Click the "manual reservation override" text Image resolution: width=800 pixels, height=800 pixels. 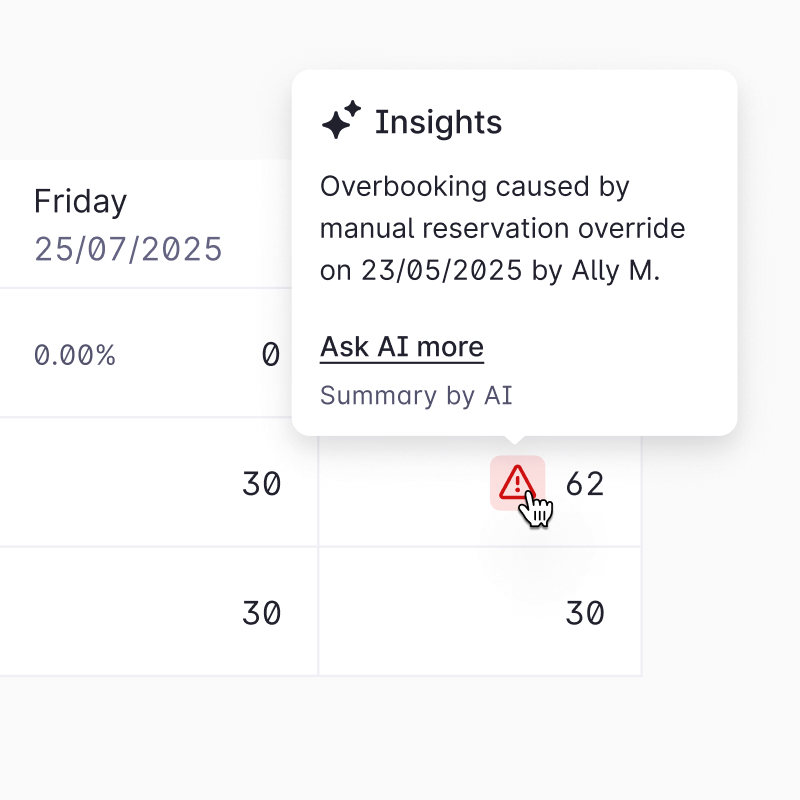pyautogui.click(x=502, y=228)
